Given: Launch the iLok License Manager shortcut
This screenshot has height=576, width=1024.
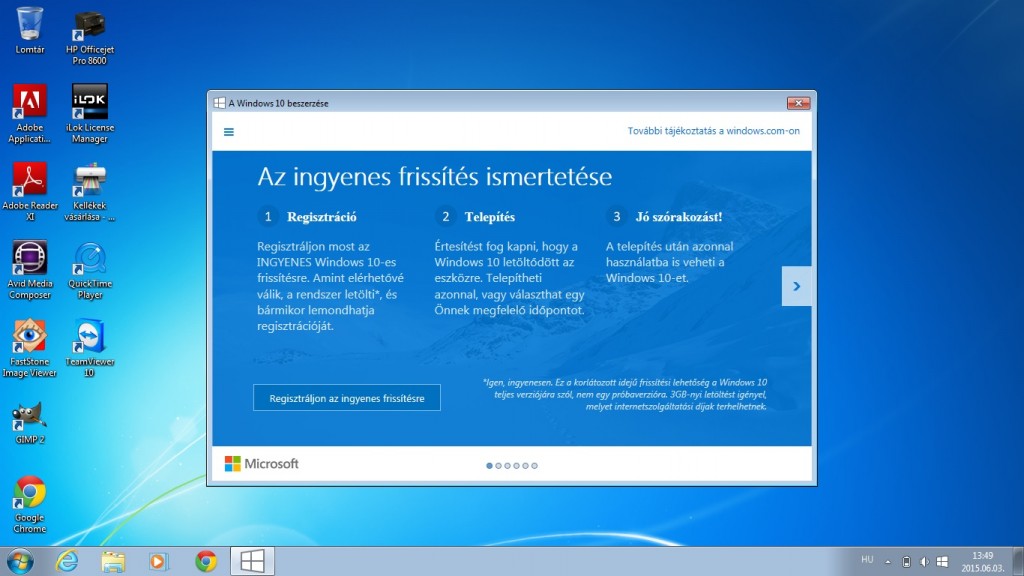Looking at the screenshot, I should coord(90,101).
